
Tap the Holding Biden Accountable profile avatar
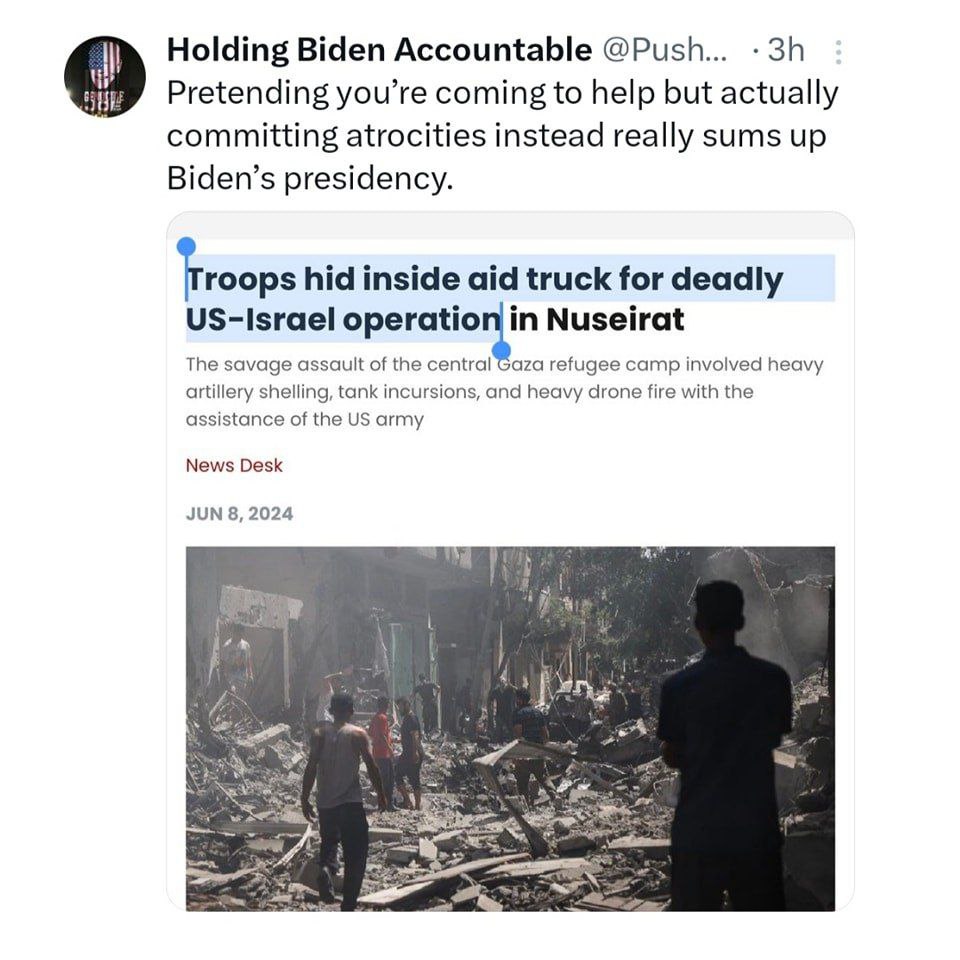point(105,77)
